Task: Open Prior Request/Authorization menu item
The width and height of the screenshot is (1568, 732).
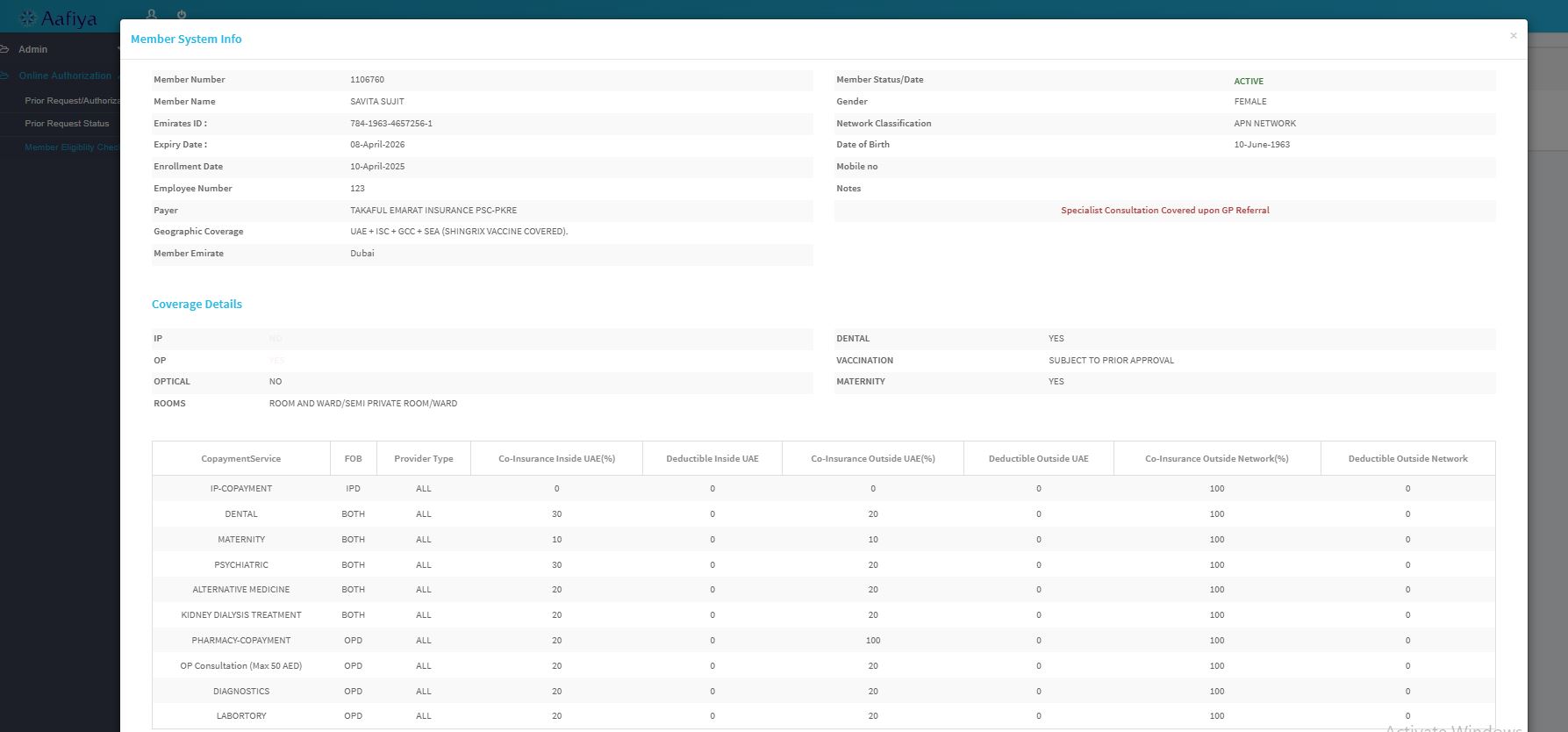Action: click(72, 101)
